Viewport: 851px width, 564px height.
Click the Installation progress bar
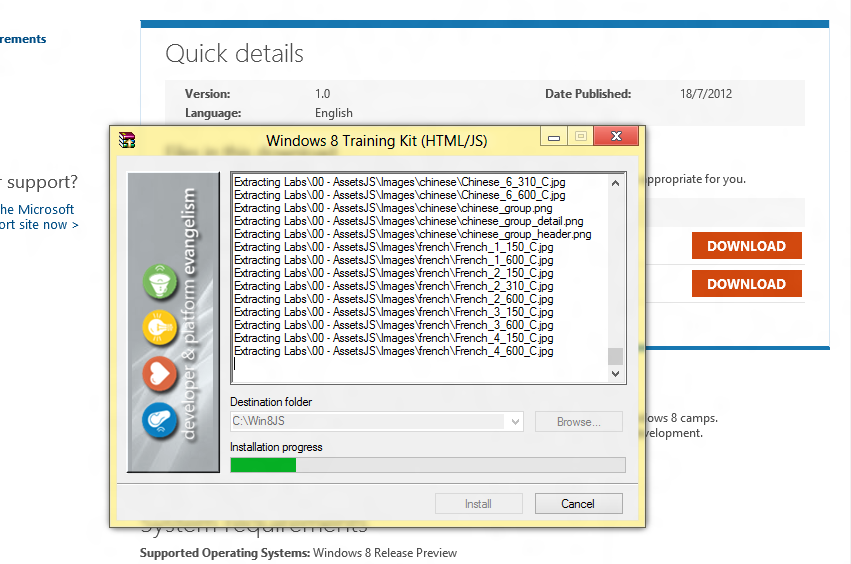pos(428,465)
